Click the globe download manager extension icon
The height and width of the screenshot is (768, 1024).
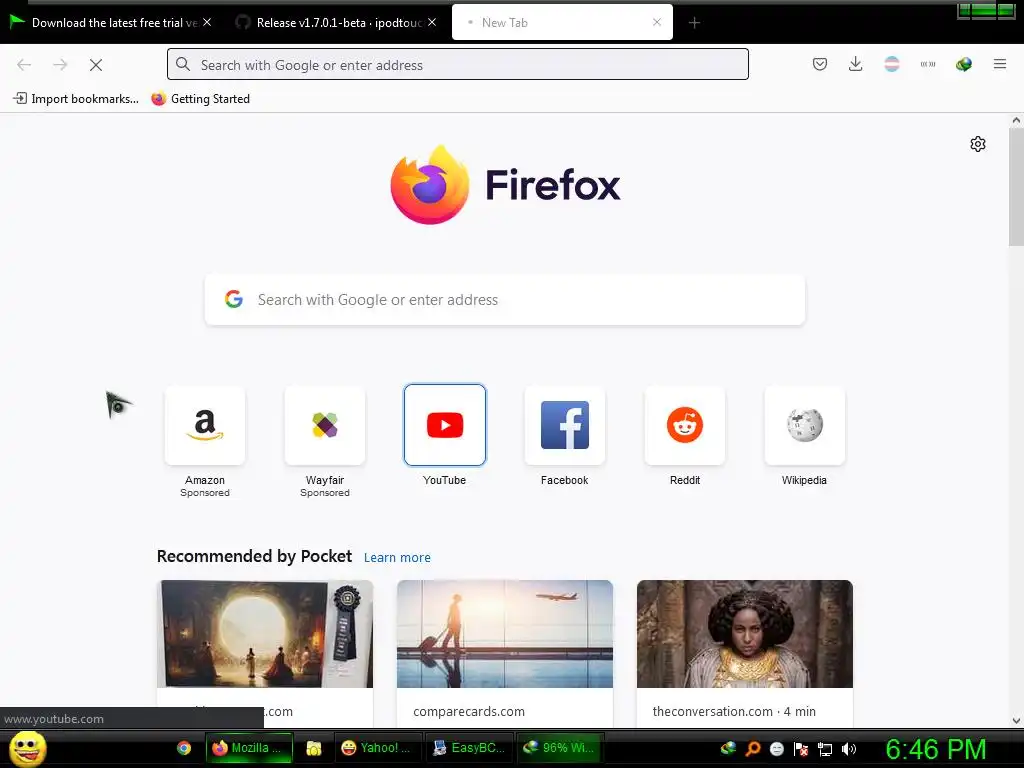[x=963, y=64]
